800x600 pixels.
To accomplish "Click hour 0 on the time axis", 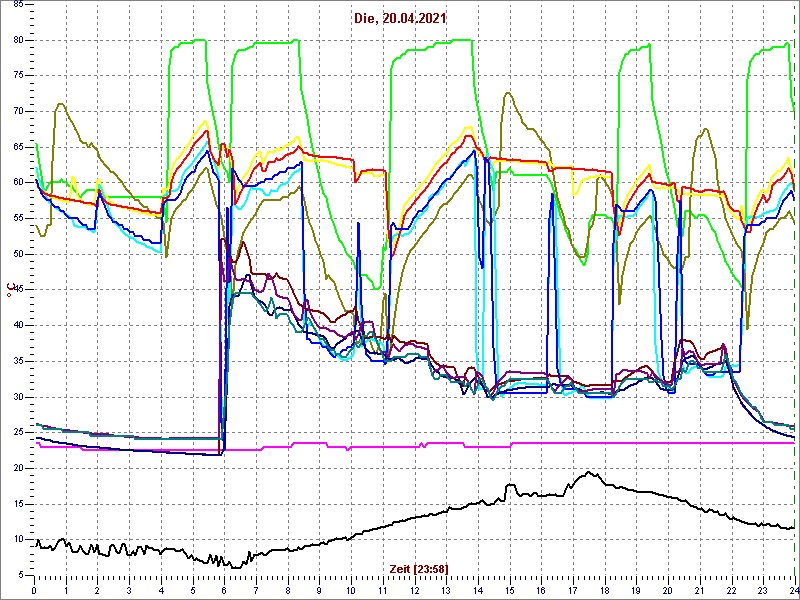I will pyautogui.click(x=34, y=591).
